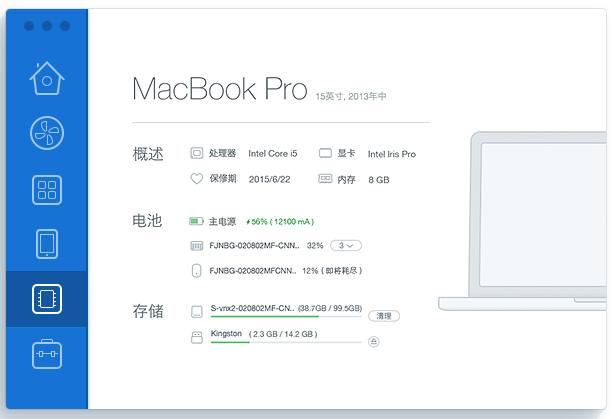Expand the battery device count dropdown
This screenshot has height=419, width=613.
pyautogui.click(x=346, y=245)
